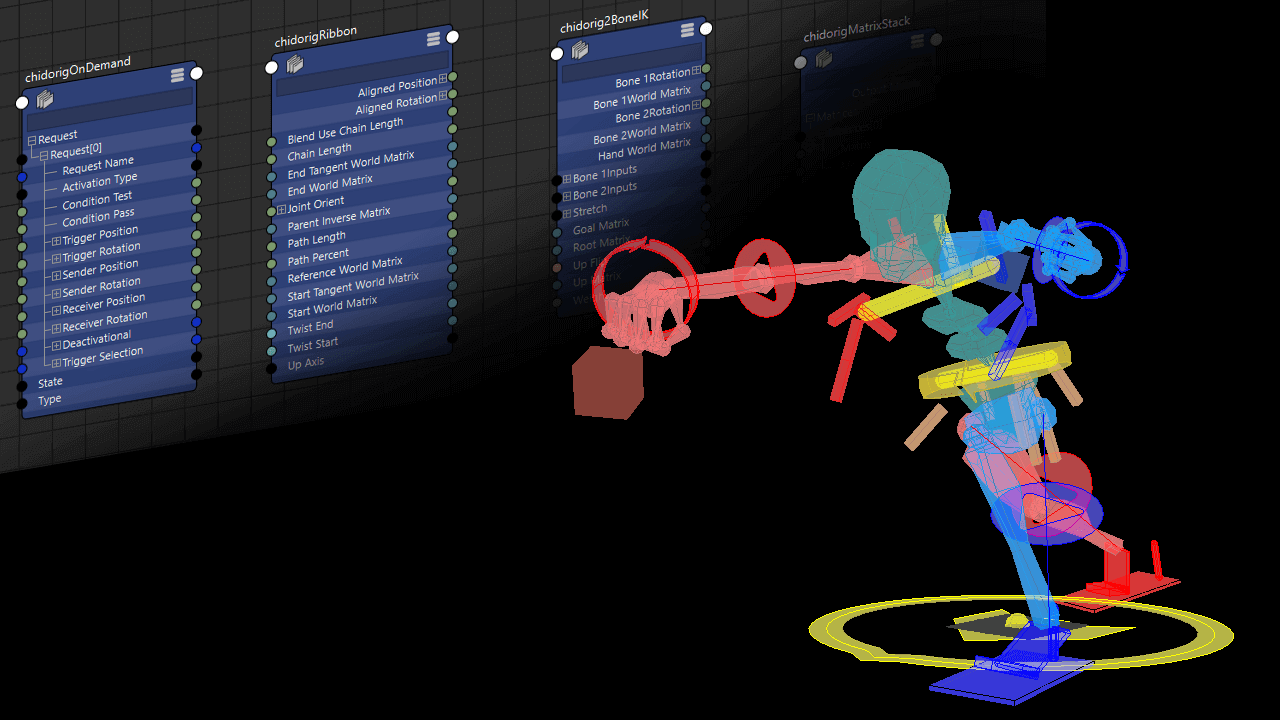This screenshot has height=720, width=1280.
Task: Collapse the Request attribute group
Action: [x=32, y=140]
